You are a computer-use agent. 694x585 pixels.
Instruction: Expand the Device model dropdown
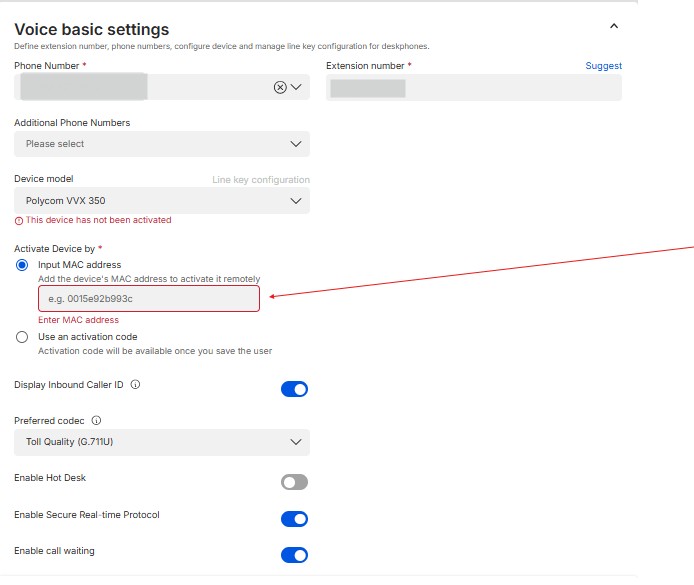point(162,201)
